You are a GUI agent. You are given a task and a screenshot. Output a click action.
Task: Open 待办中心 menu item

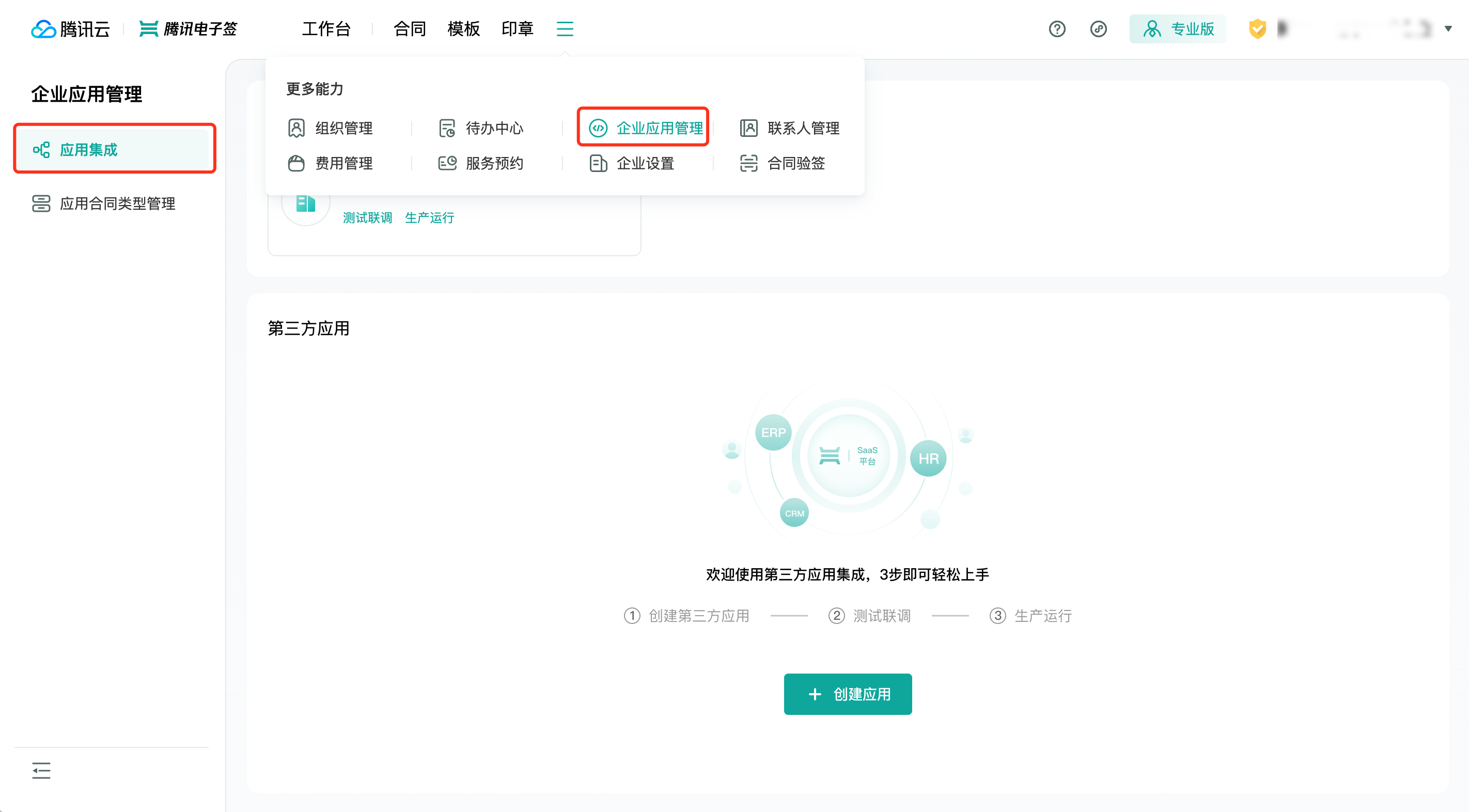(x=481, y=128)
